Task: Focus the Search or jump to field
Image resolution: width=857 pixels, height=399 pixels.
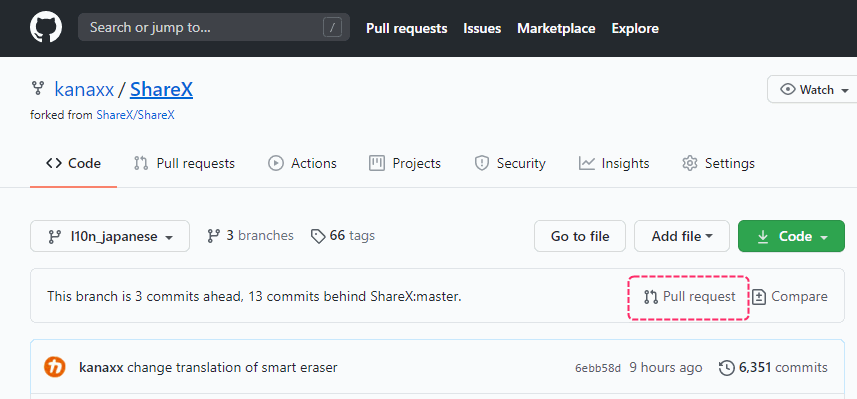Action: (x=214, y=27)
